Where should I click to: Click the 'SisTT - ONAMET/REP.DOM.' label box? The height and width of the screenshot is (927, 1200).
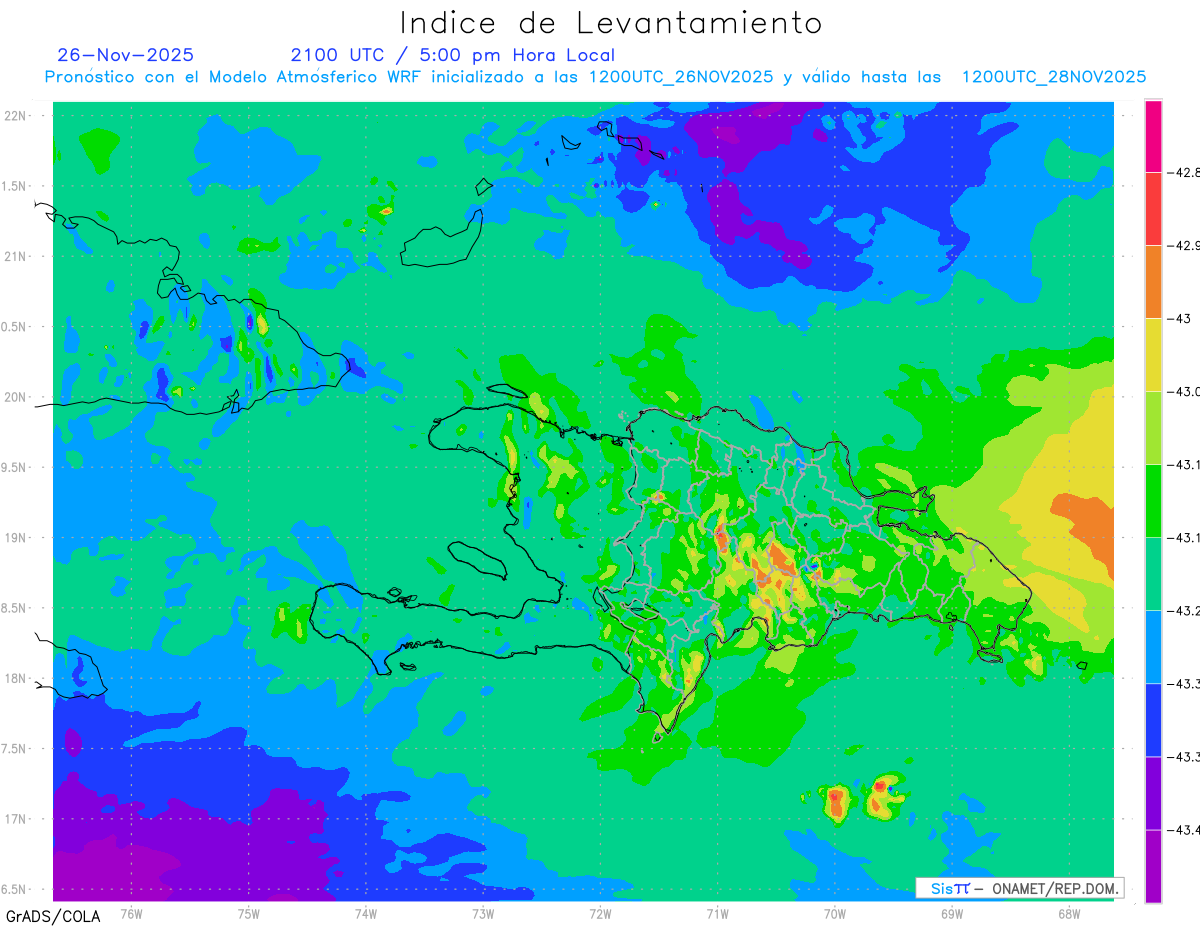click(1020, 888)
